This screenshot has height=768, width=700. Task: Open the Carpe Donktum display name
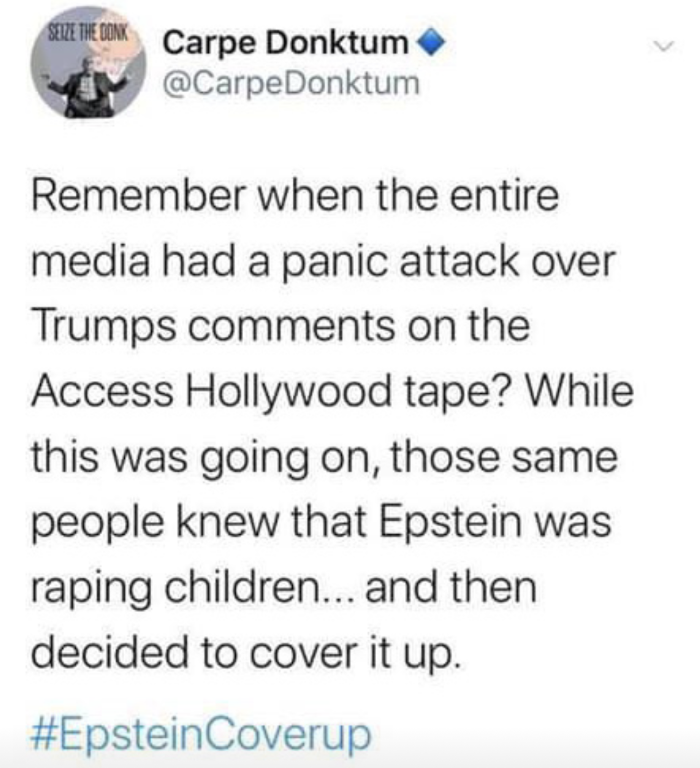point(286,43)
